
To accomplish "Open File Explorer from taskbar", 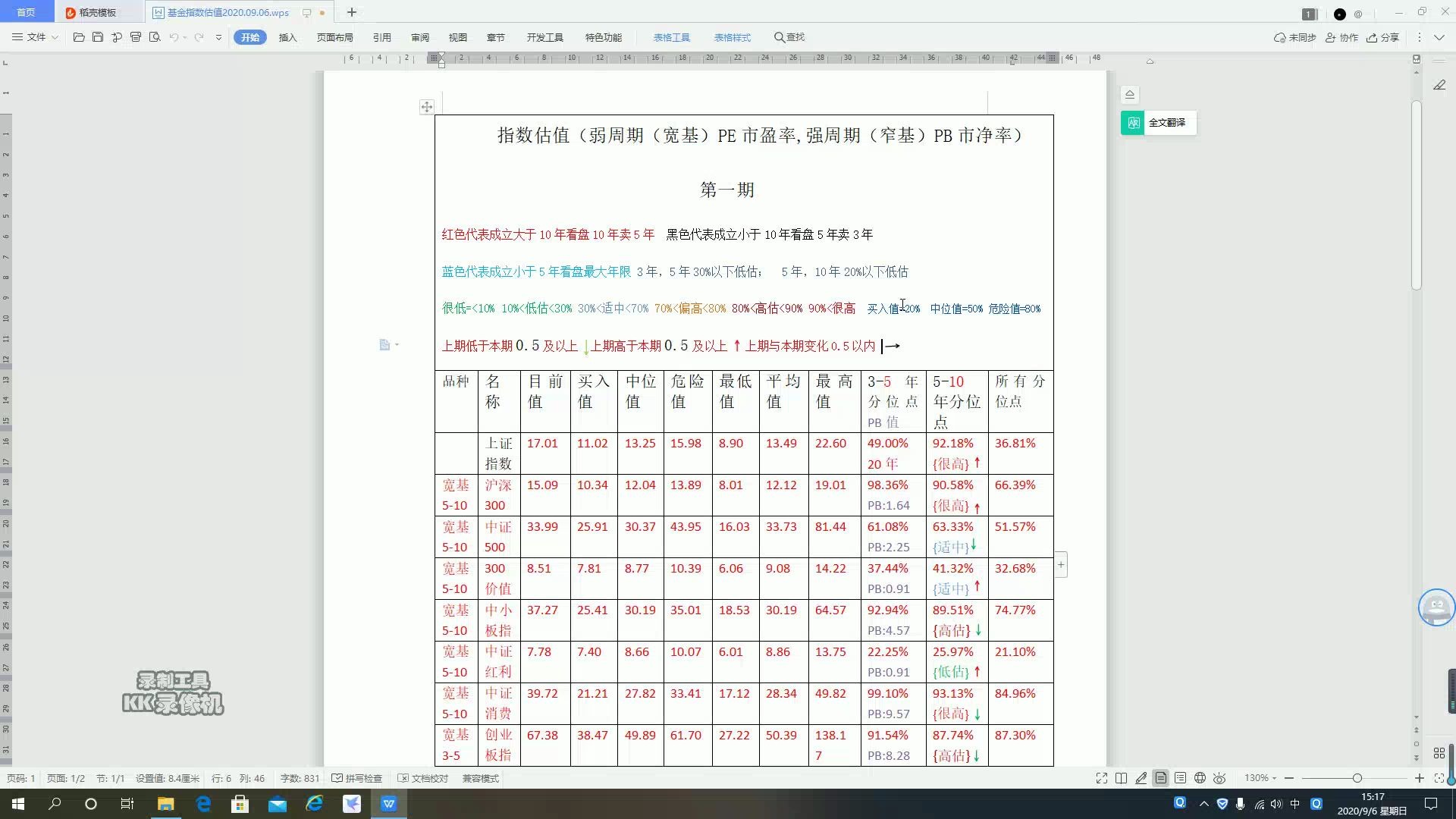I will click(x=165, y=804).
